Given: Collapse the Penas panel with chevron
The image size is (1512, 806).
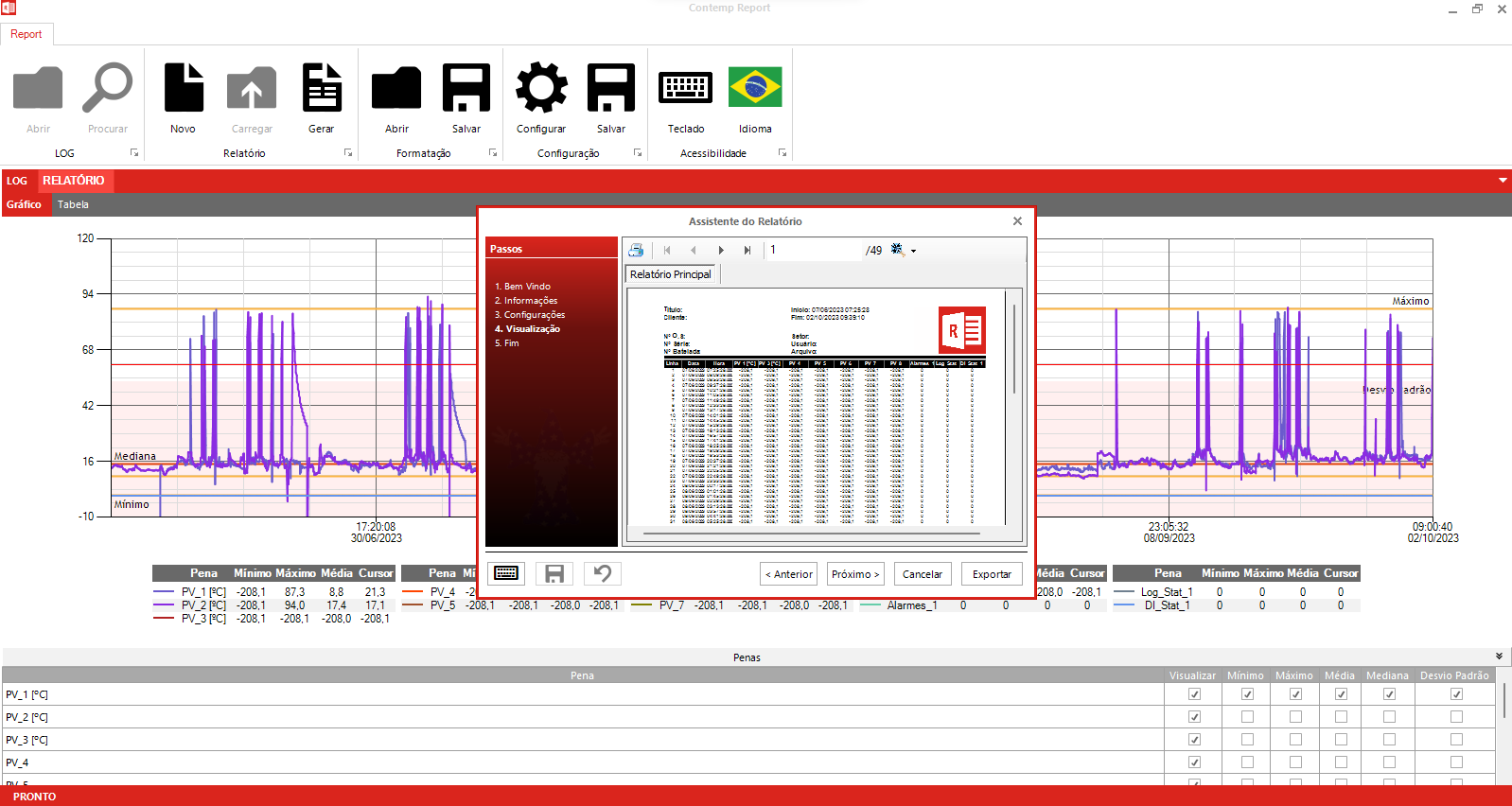Looking at the screenshot, I should click(x=1499, y=657).
